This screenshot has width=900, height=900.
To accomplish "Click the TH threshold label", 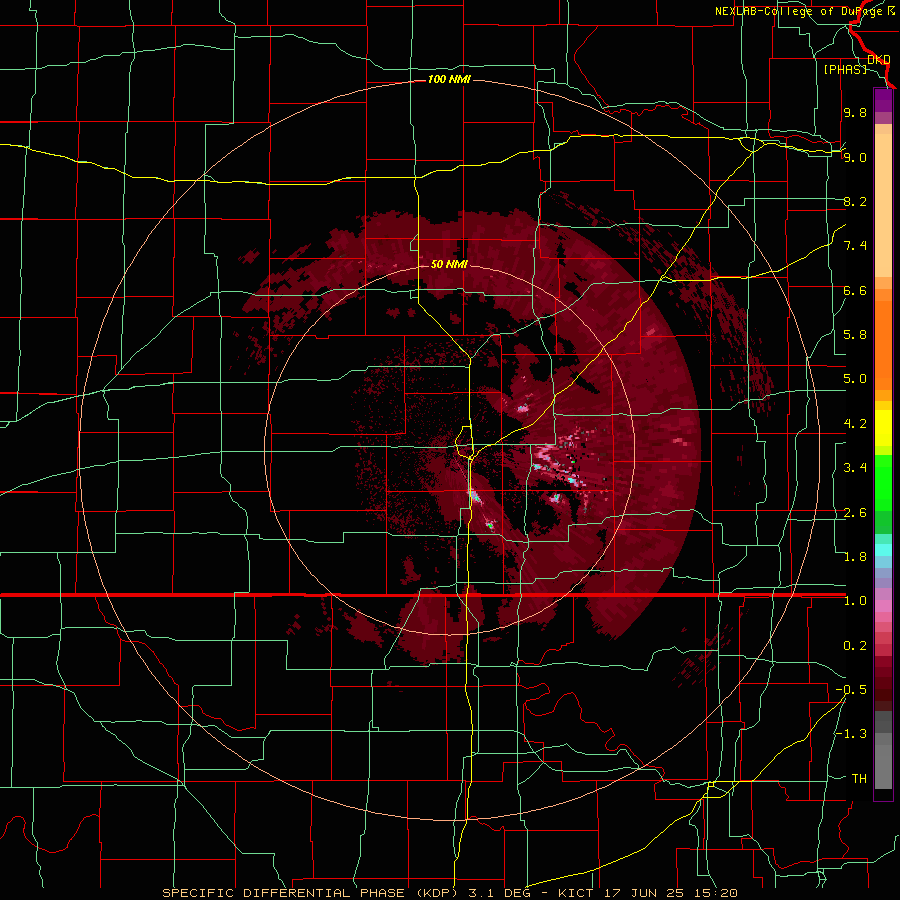I will [859, 779].
